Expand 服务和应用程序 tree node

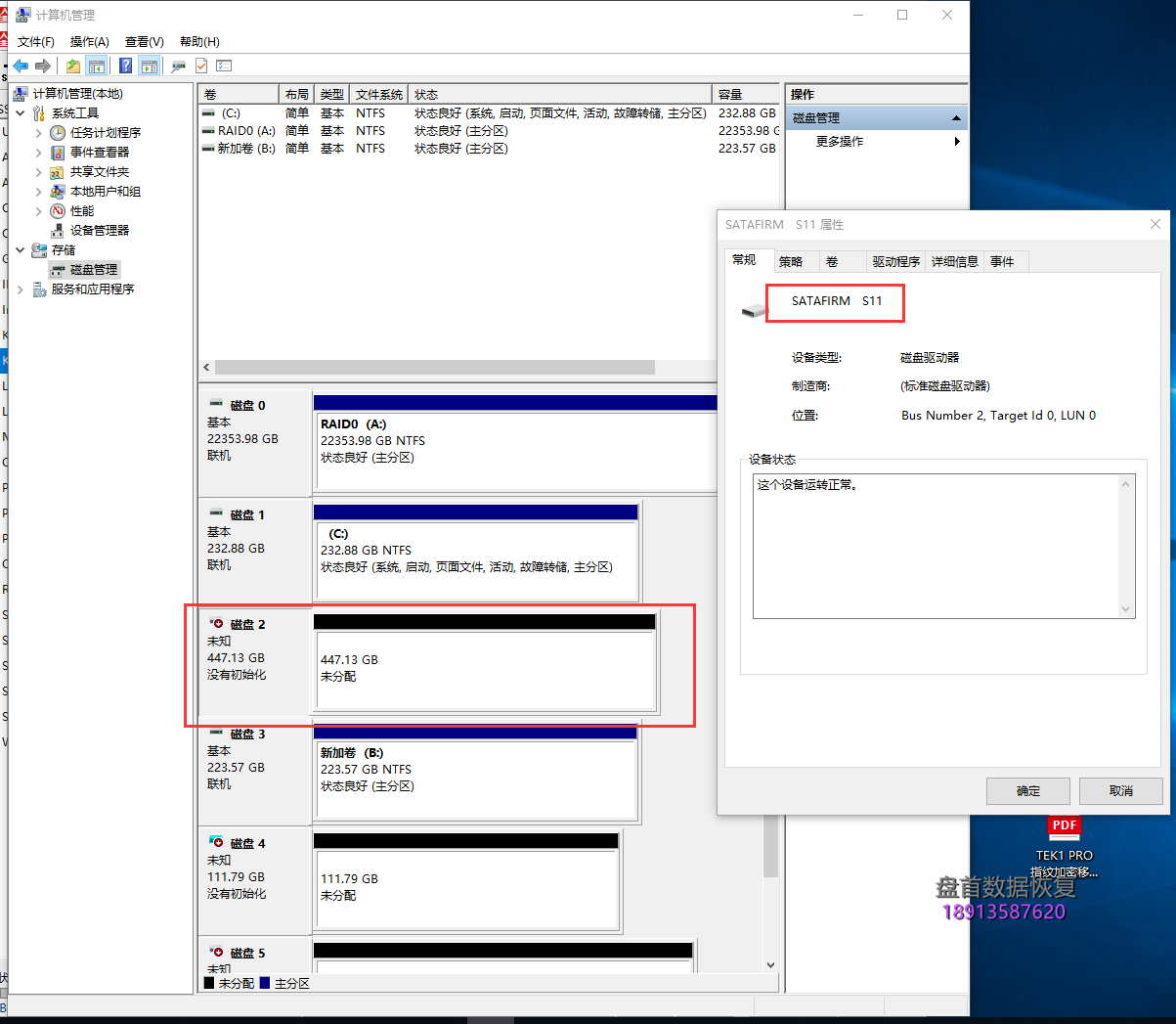pyautogui.click(x=21, y=289)
